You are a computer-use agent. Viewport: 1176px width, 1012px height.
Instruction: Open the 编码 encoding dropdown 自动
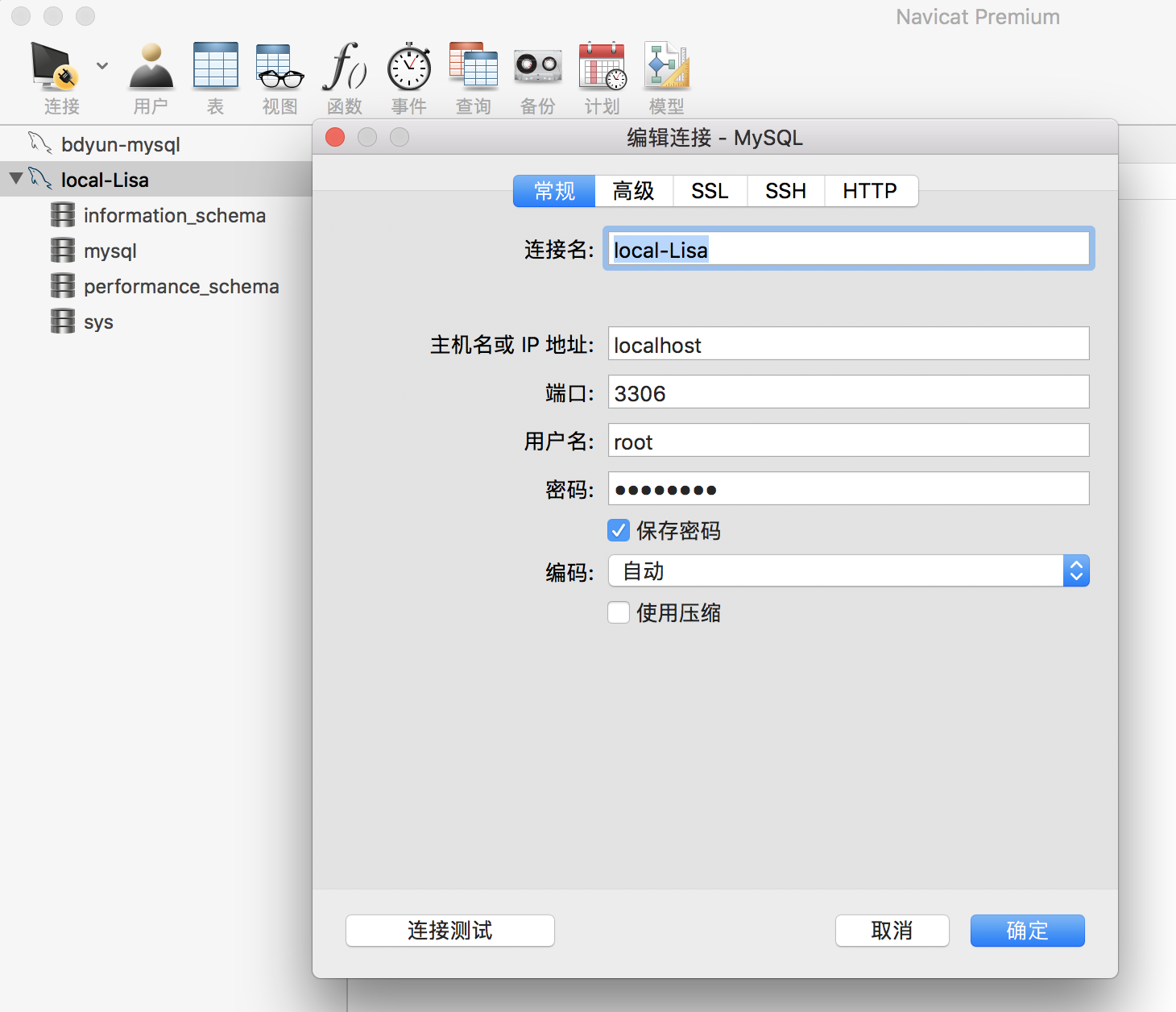click(848, 571)
